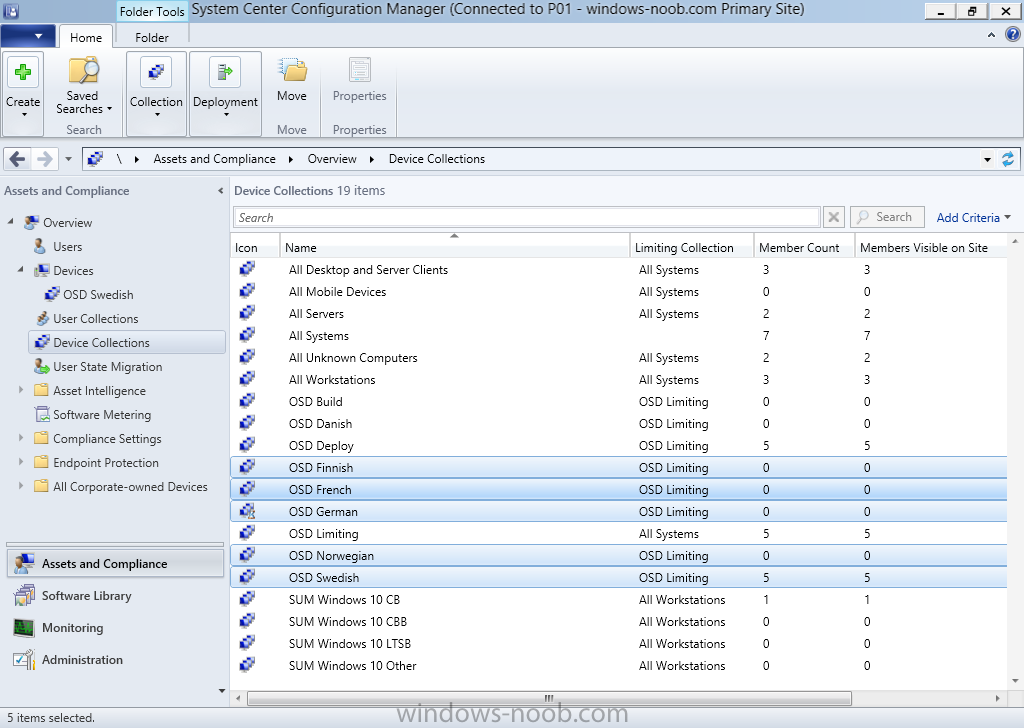Viewport: 1024px width, 728px height.
Task: Open the Assets and Compliance workspace
Action: tap(116, 563)
